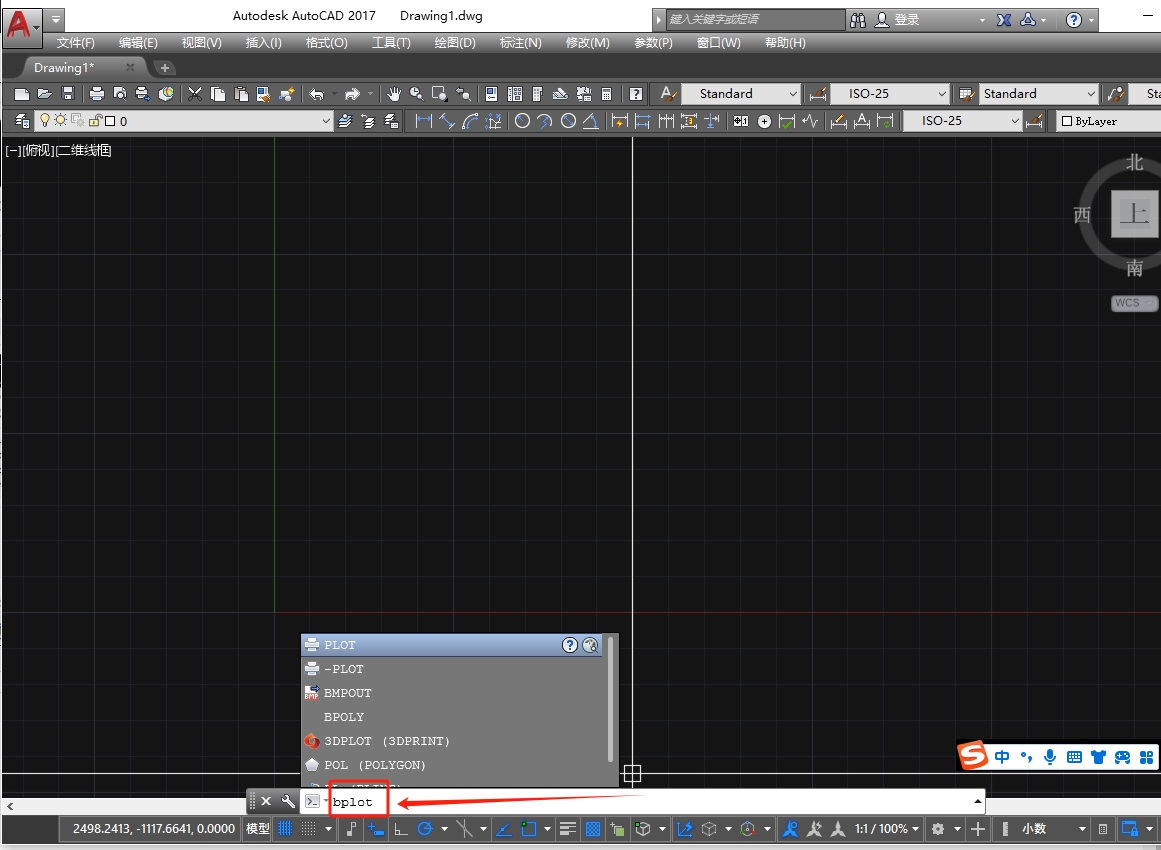Image resolution: width=1161 pixels, height=850 pixels.
Task: Switch to the Drawing1* tab
Action: (64, 67)
